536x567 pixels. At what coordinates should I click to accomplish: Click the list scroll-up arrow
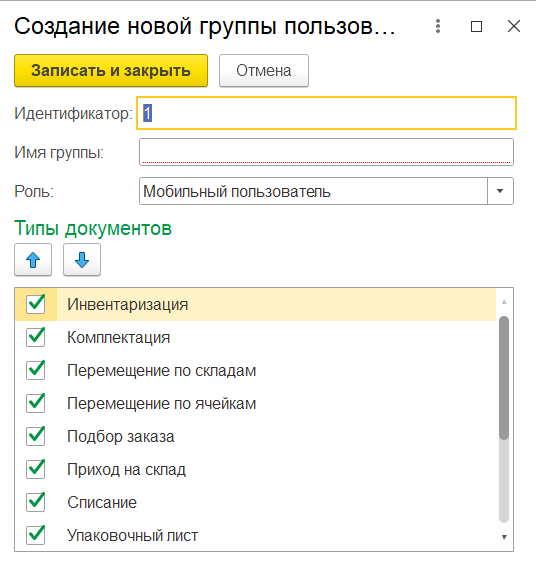pyautogui.click(x=504, y=302)
